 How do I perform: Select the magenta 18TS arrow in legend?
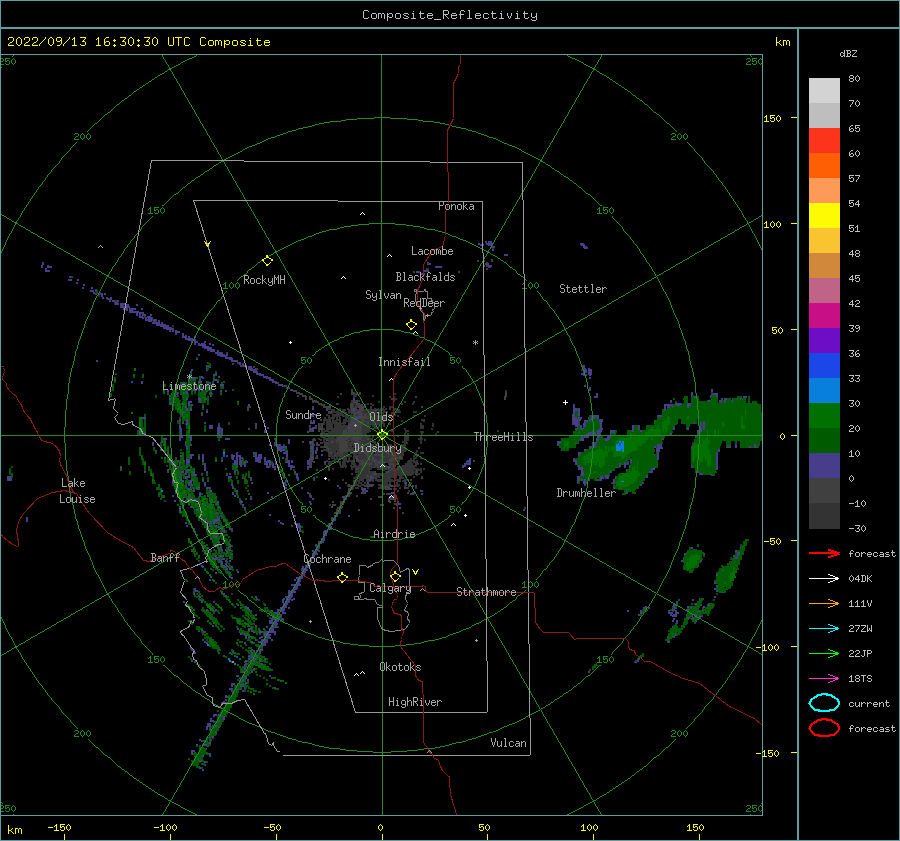pos(824,679)
